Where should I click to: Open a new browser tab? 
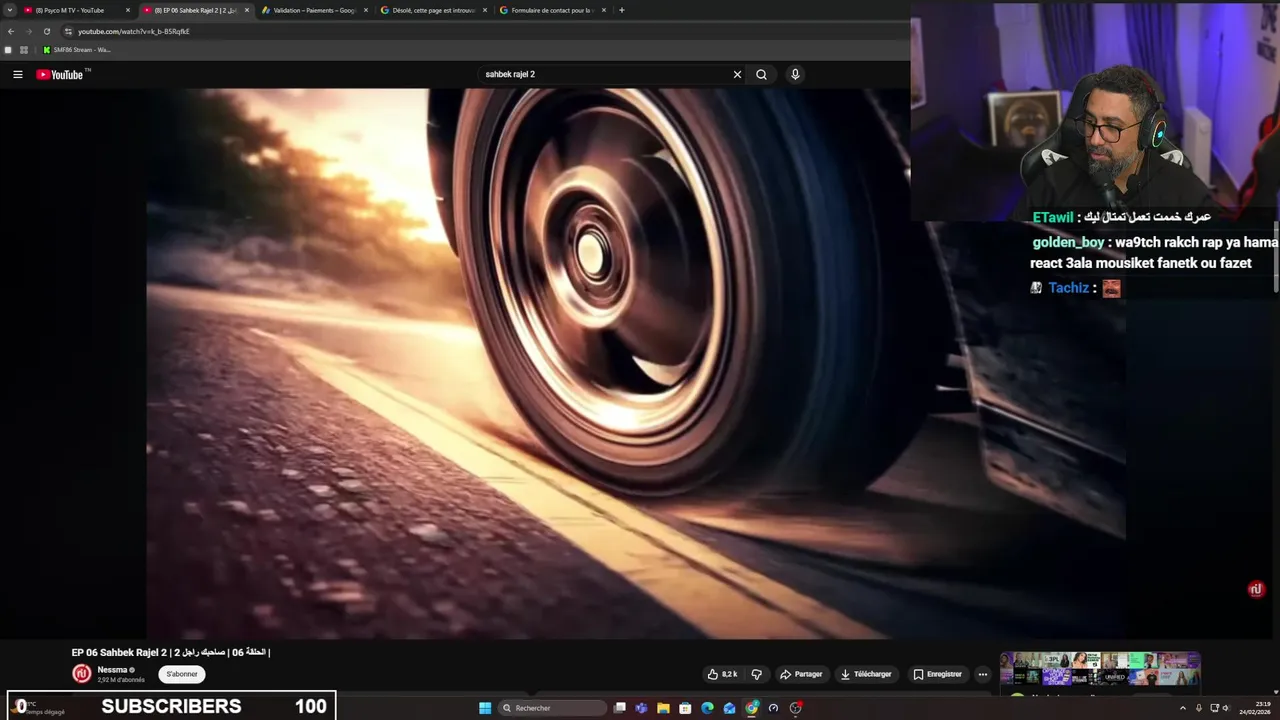point(622,10)
